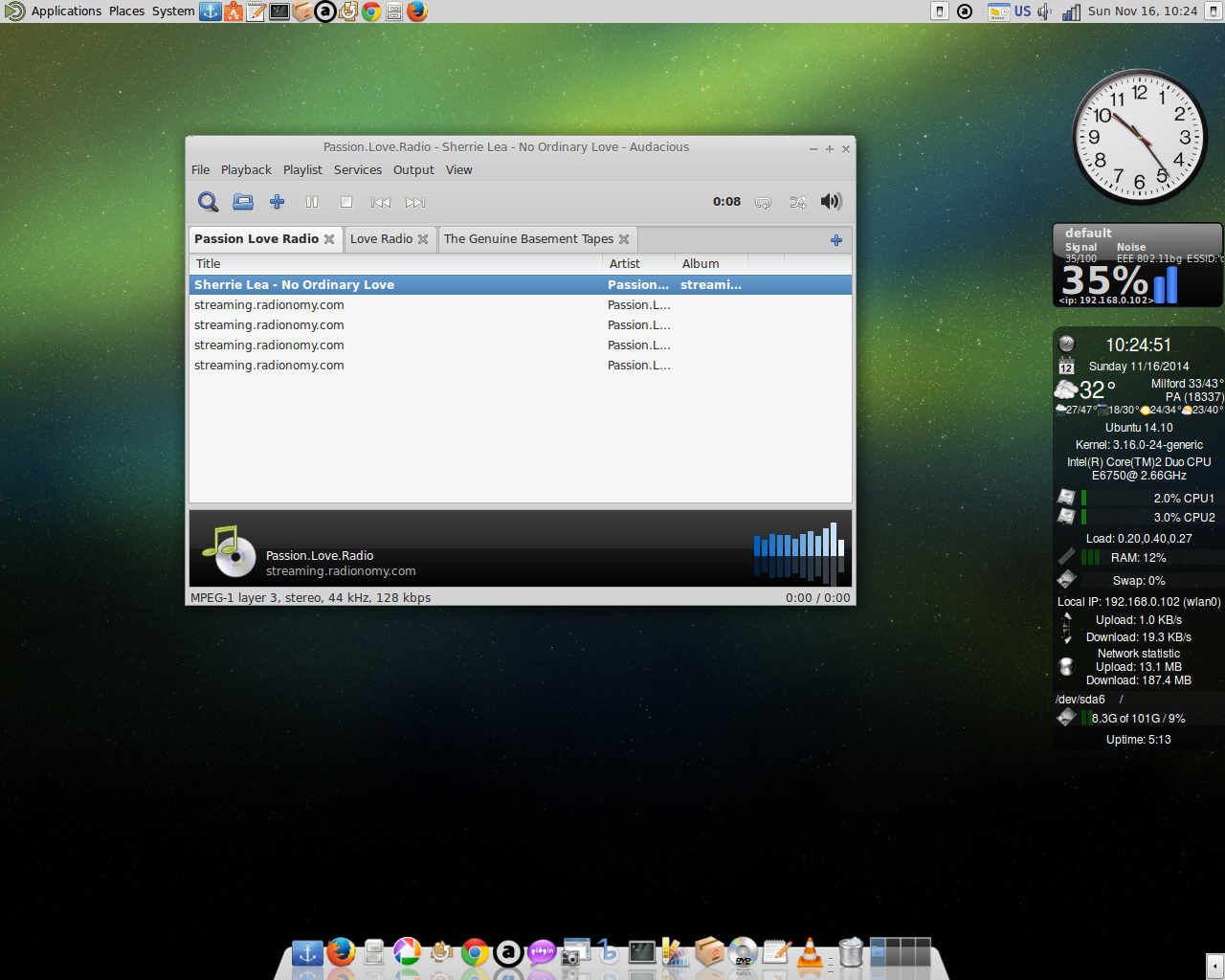1225x980 pixels.
Task: Skip to the next track
Action: [415, 202]
